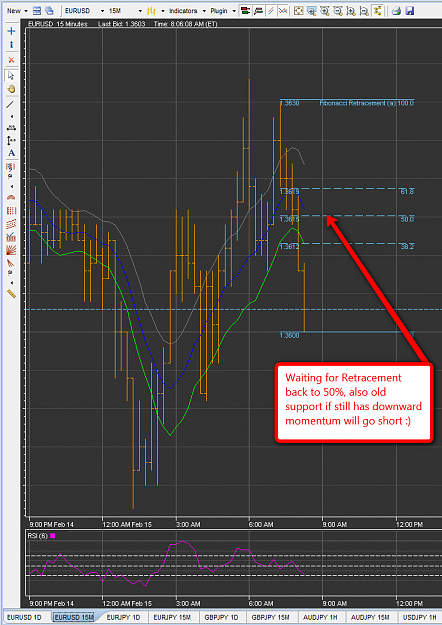The height and width of the screenshot is (625, 442).
Task: Open the chart type dropdown arrow
Action: tap(163, 11)
